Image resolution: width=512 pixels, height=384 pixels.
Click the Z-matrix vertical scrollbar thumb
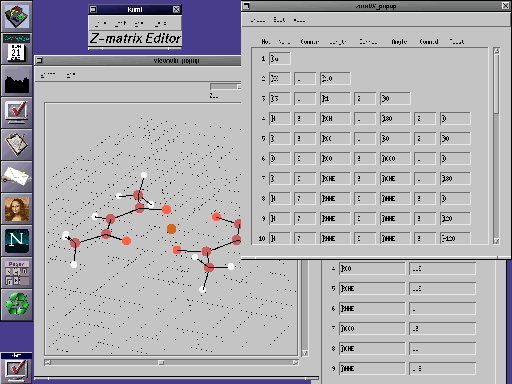pyautogui.click(x=496, y=84)
